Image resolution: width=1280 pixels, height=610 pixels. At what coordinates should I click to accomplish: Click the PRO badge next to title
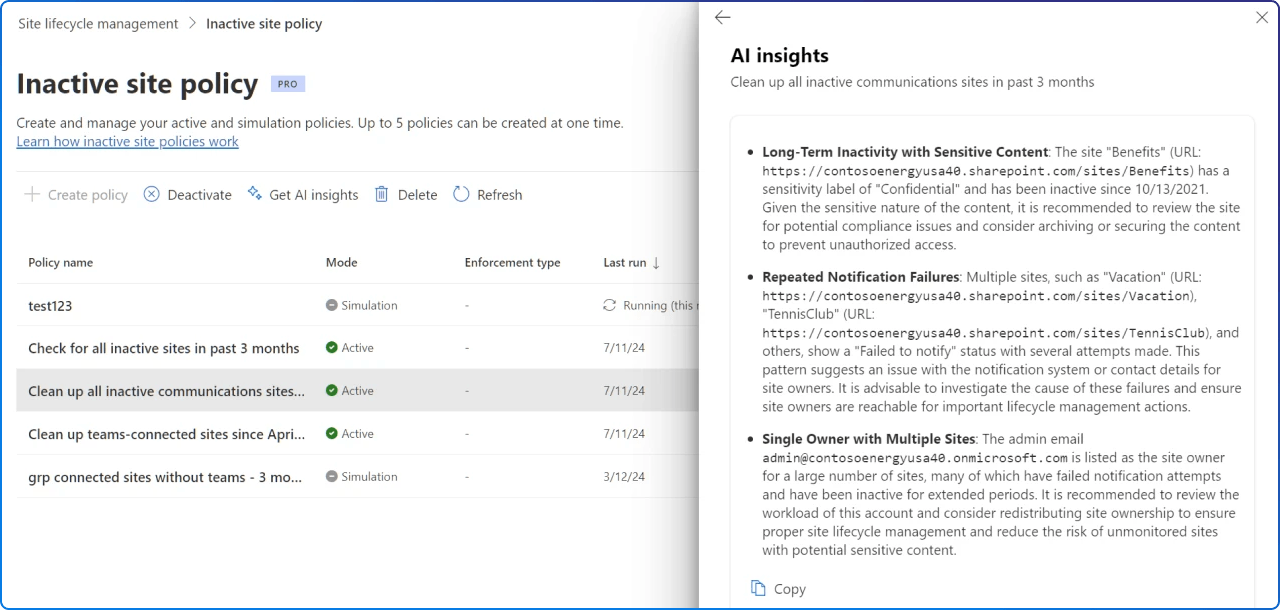[x=287, y=84]
